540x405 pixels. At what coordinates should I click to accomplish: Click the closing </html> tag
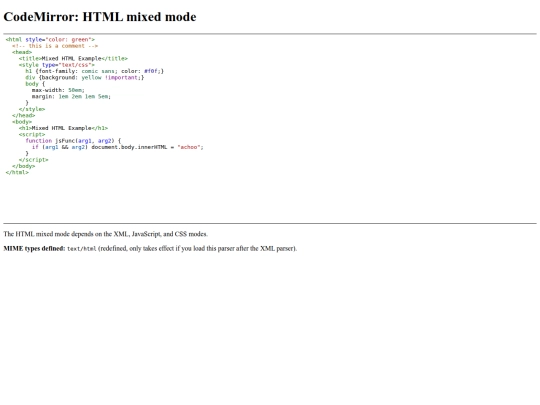pos(17,173)
